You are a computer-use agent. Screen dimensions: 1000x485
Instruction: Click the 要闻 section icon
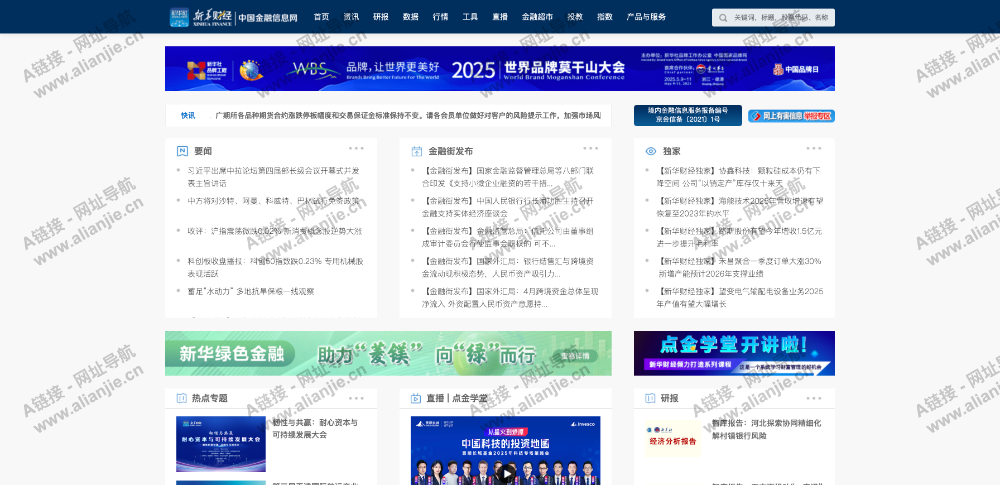(182, 151)
